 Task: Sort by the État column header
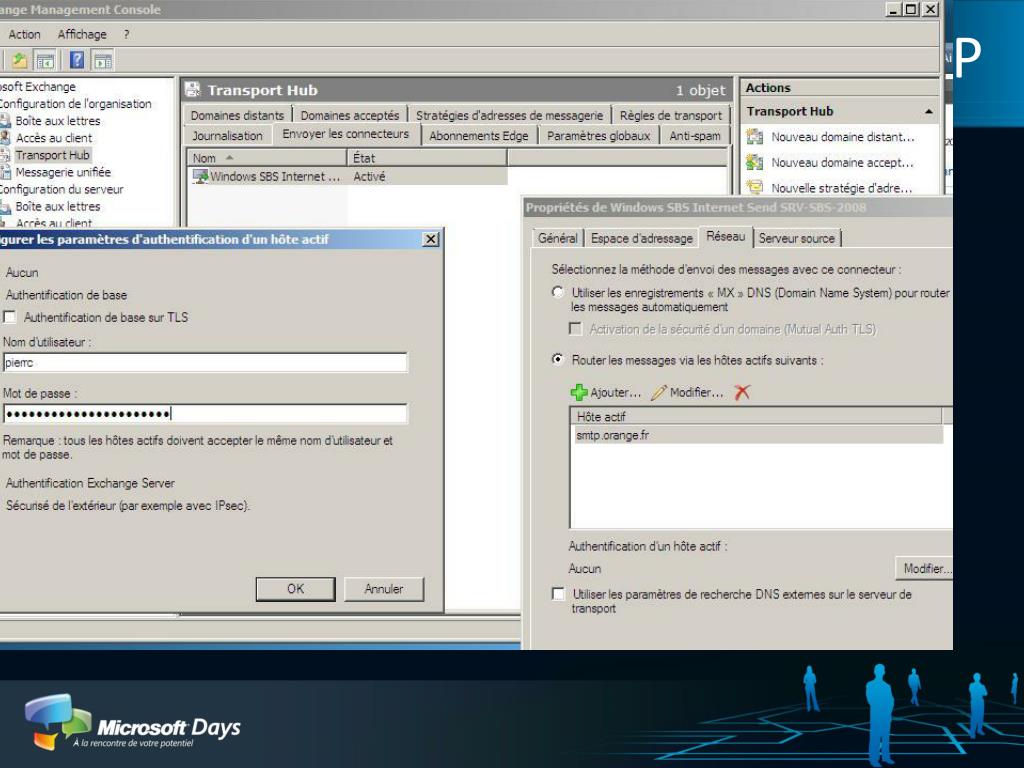(427, 158)
